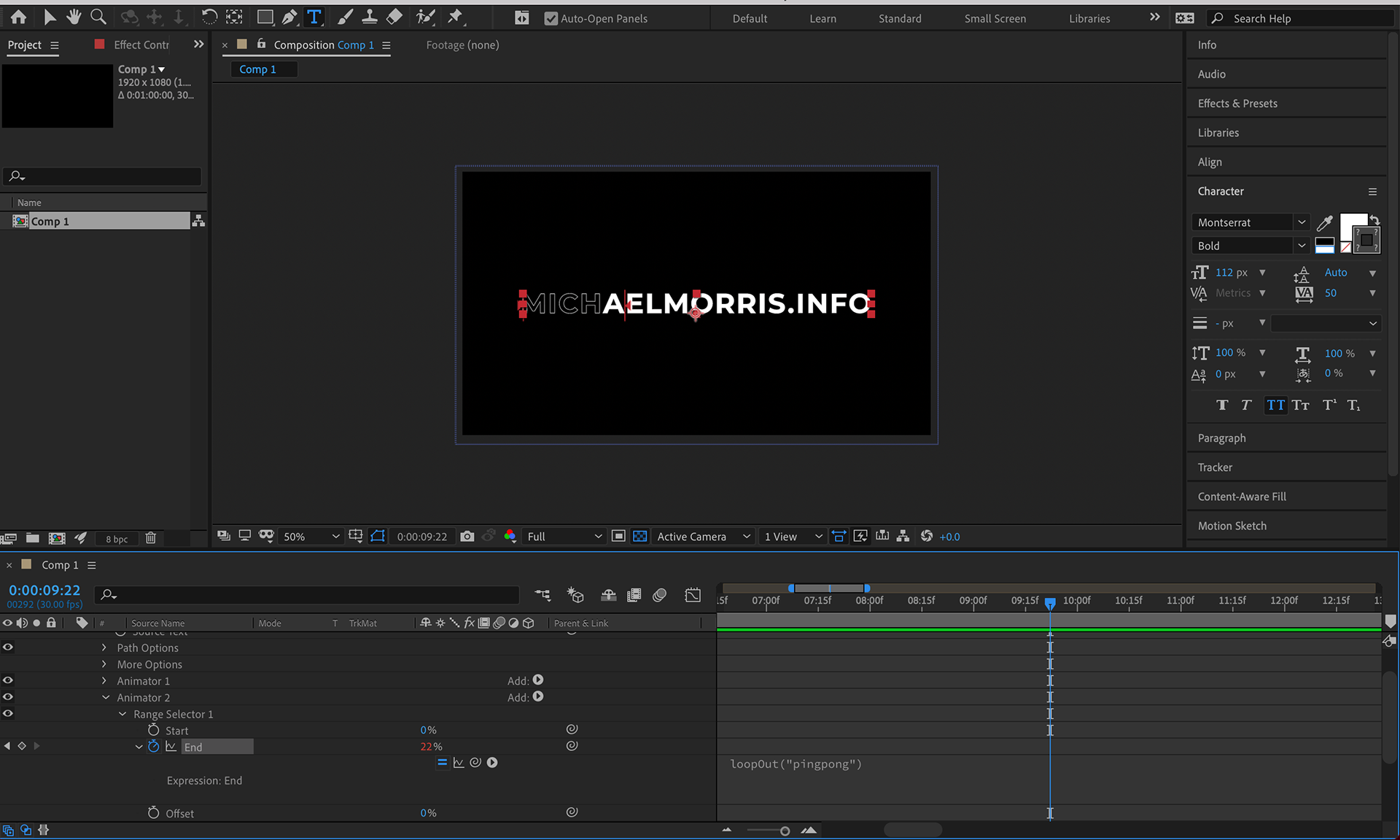The height and width of the screenshot is (840, 1400).
Task: Create a new composition icon in Project panel
Action: tap(57, 538)
